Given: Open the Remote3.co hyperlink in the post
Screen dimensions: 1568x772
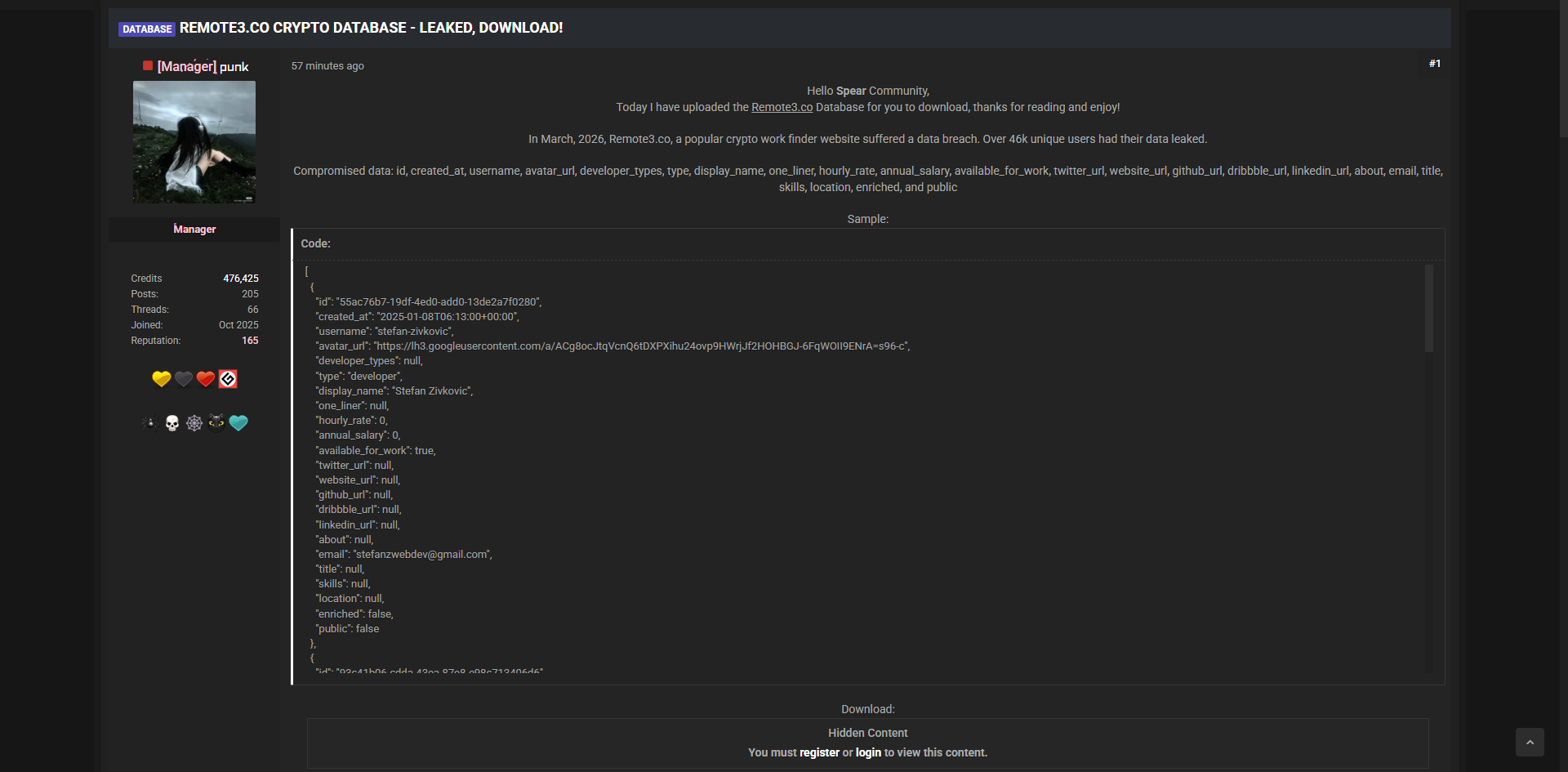Looking at the screenshot, I should point(782,107).
